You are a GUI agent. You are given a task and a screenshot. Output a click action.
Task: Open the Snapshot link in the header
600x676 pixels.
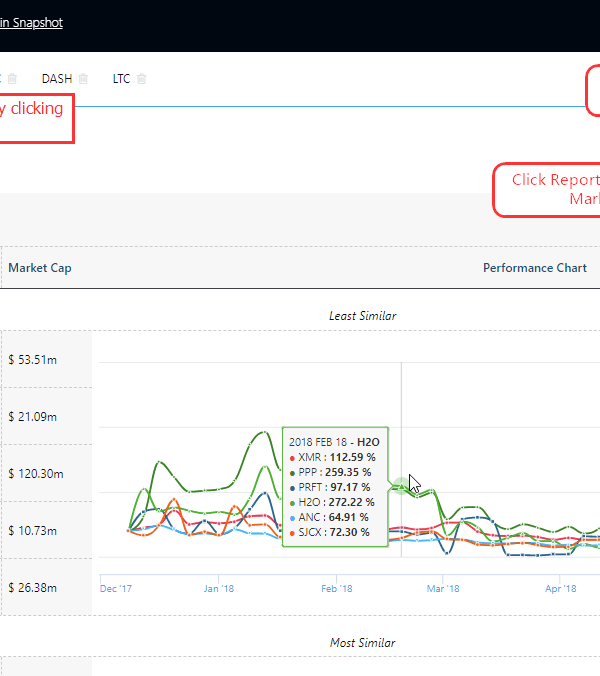point(31,22)
